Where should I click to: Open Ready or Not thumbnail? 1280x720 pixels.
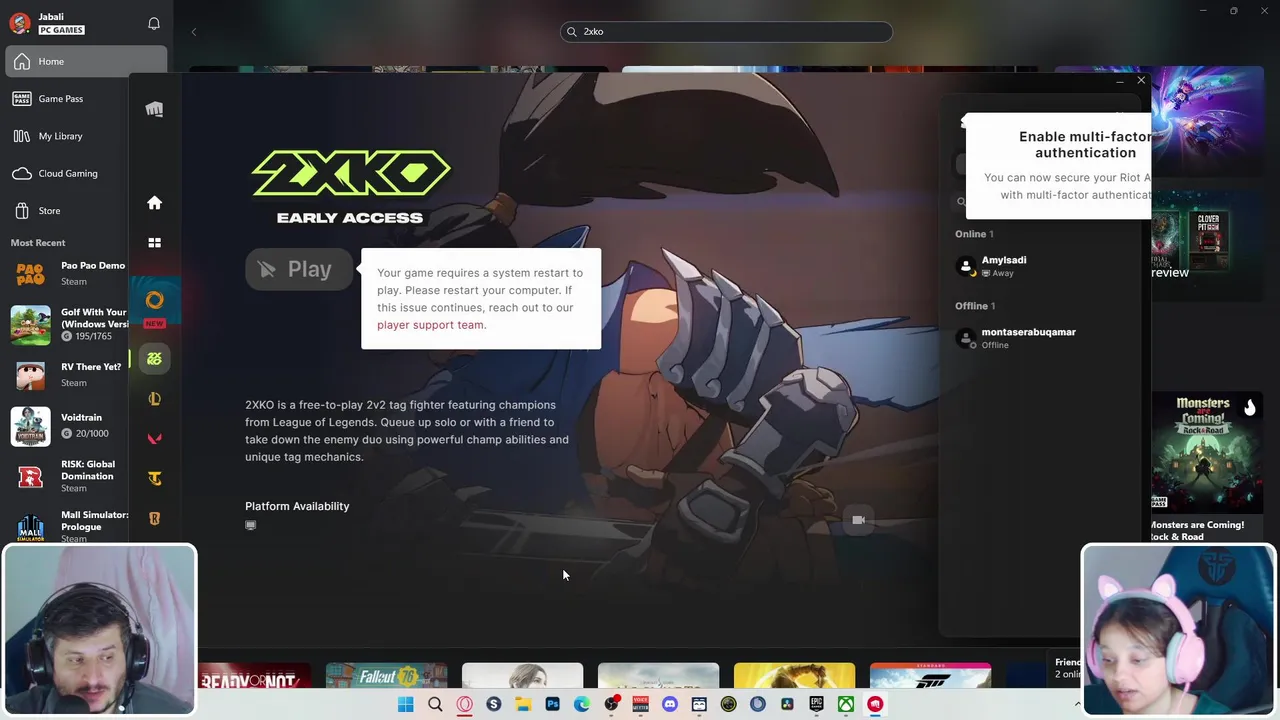(x=254, y=676)
